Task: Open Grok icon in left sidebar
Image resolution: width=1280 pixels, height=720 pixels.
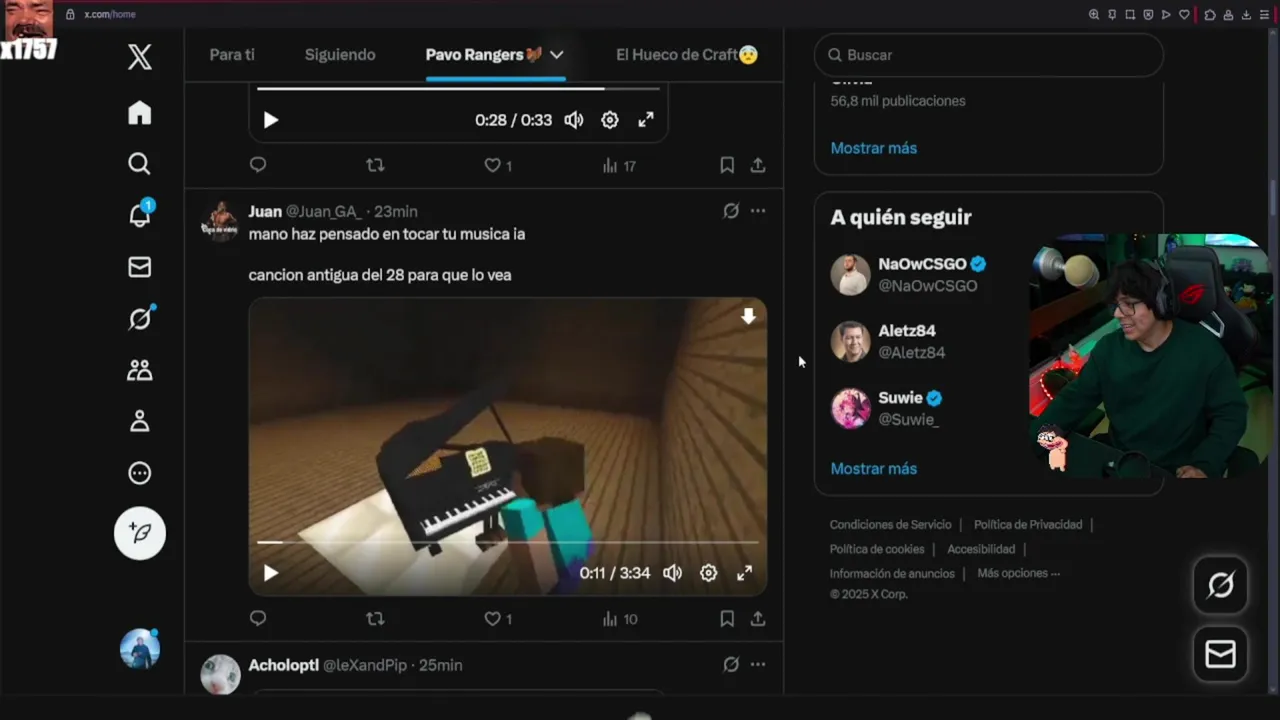Action: [x=140, y=318]
